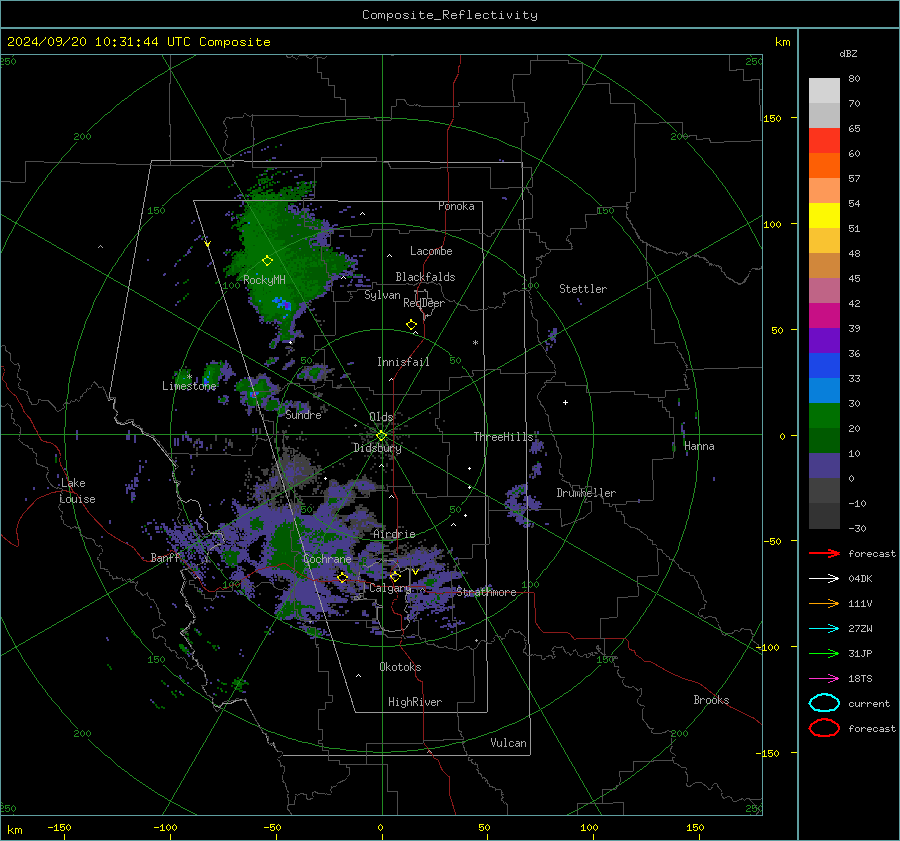Click the Innisfail label
900x841 pixels.
click(403, 362)
